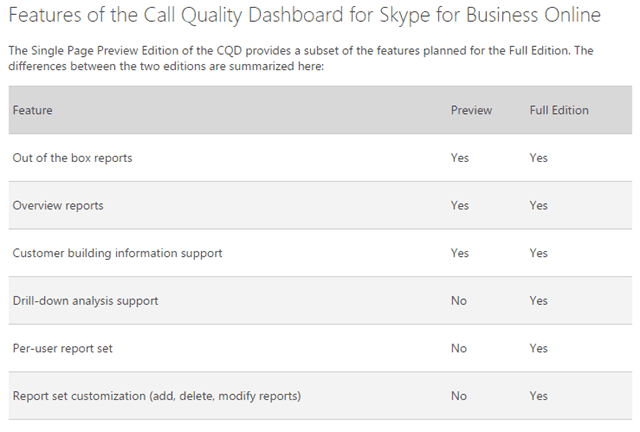This screenshot has width=640, height=432.
Task: Select the Out of the box reports row label
Action: click(72, 158)
